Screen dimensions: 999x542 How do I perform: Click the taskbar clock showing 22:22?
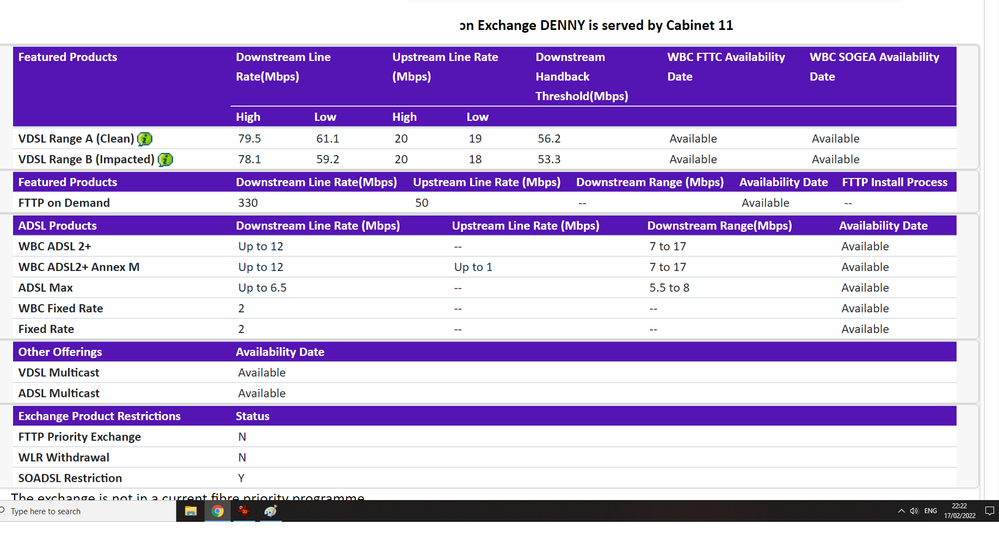click(x=959, y=511)
